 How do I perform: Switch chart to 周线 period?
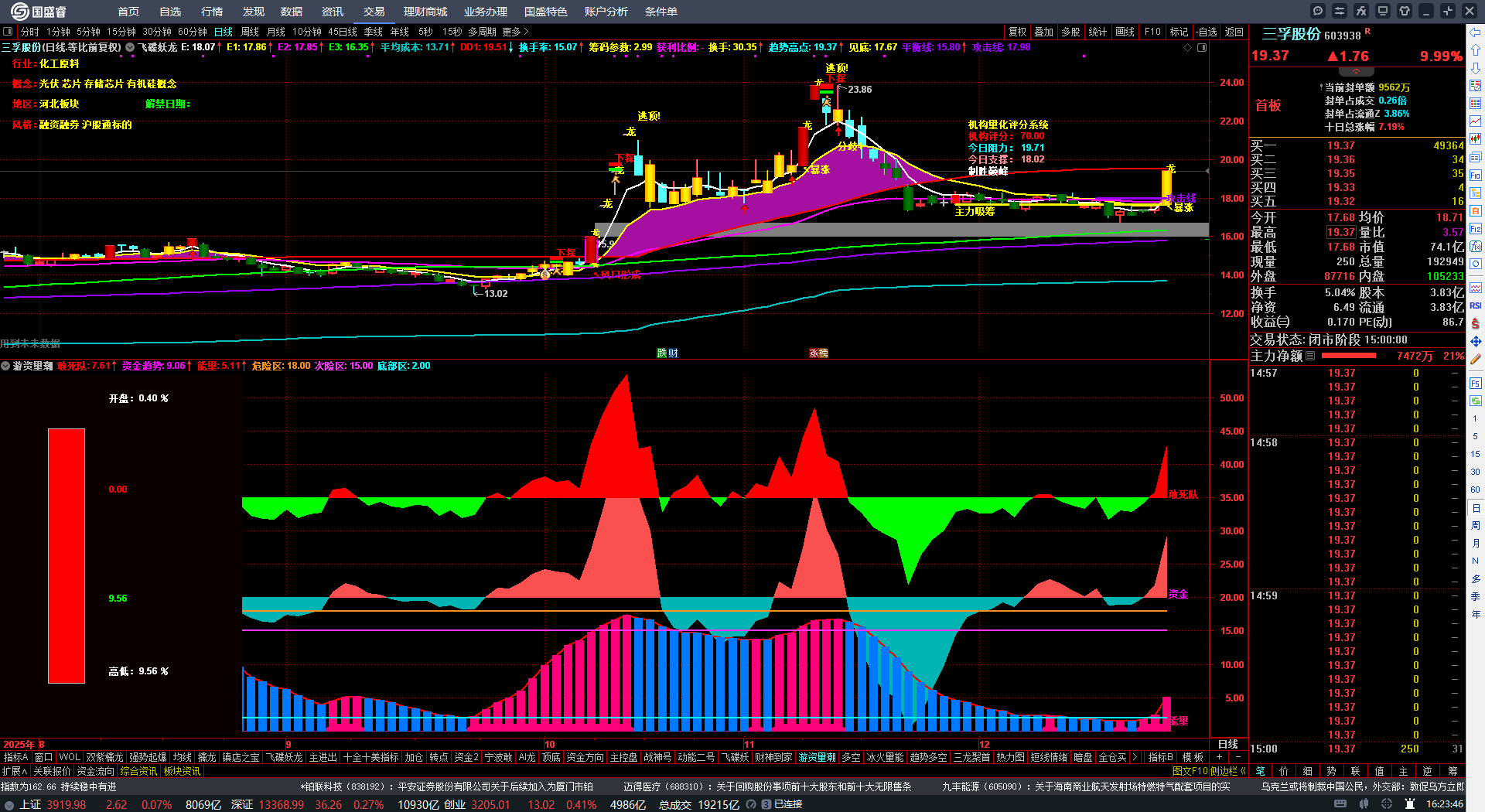click(250, 32)
